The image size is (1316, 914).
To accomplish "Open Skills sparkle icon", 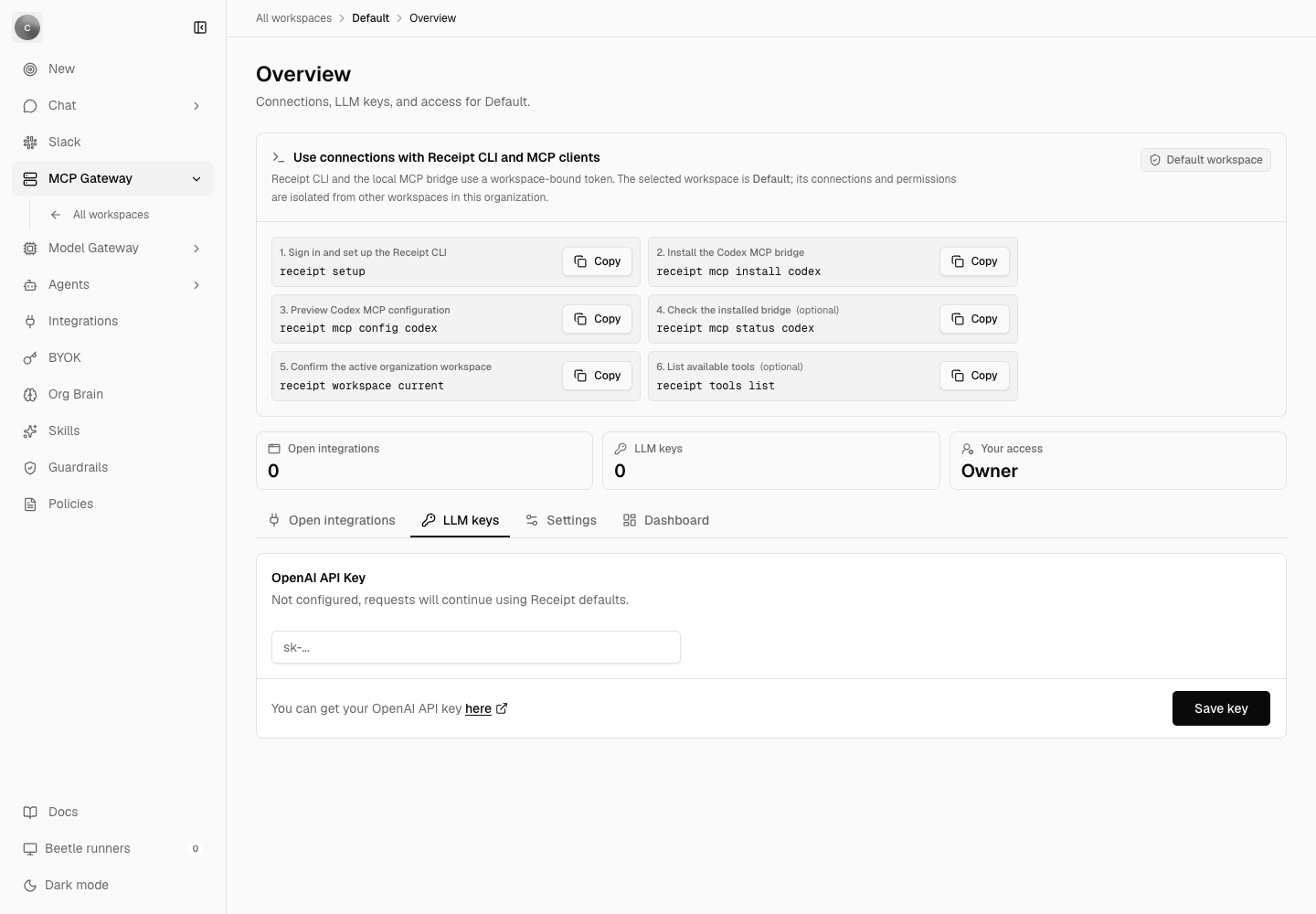I will click(30, 431).
